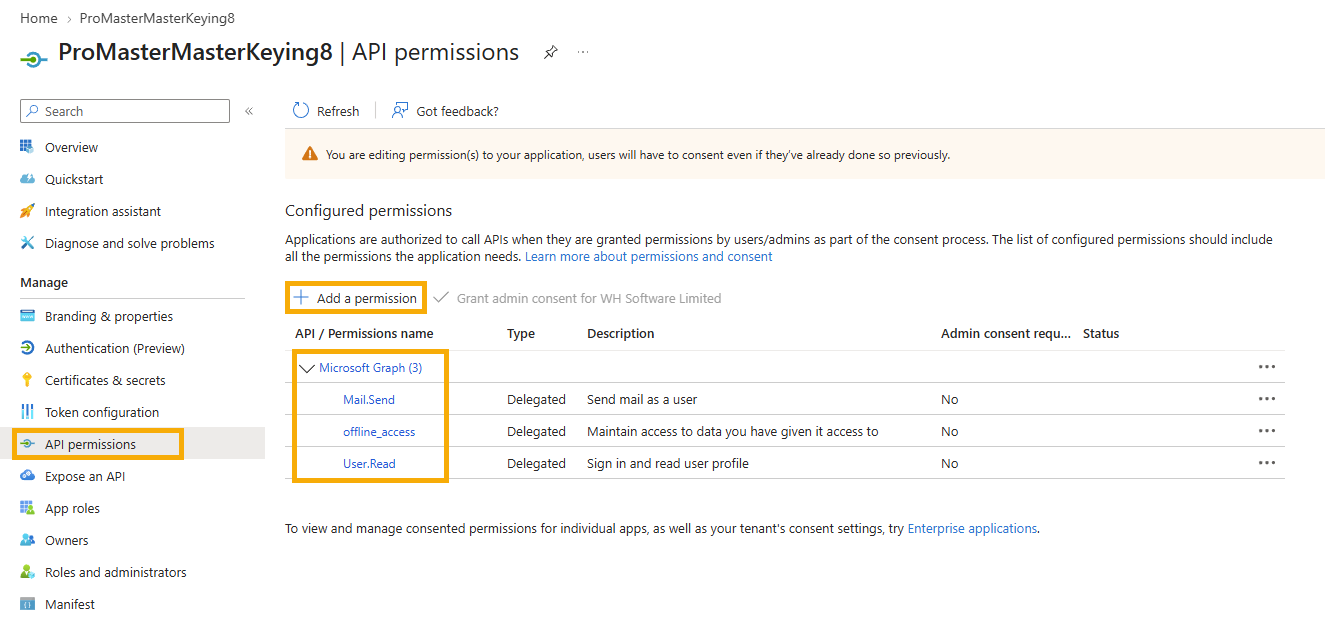Click the Status column header
1325x629 pixels.
pyautogui.click(x=1101, y=333)
